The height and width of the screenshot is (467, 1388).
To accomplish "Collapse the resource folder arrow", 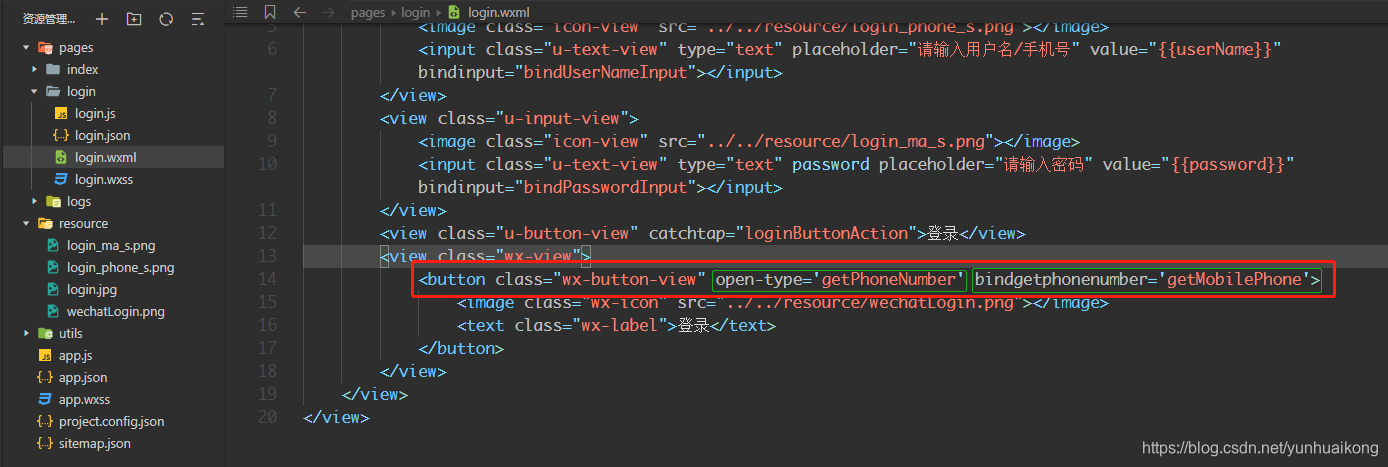I will click(26, 223).
